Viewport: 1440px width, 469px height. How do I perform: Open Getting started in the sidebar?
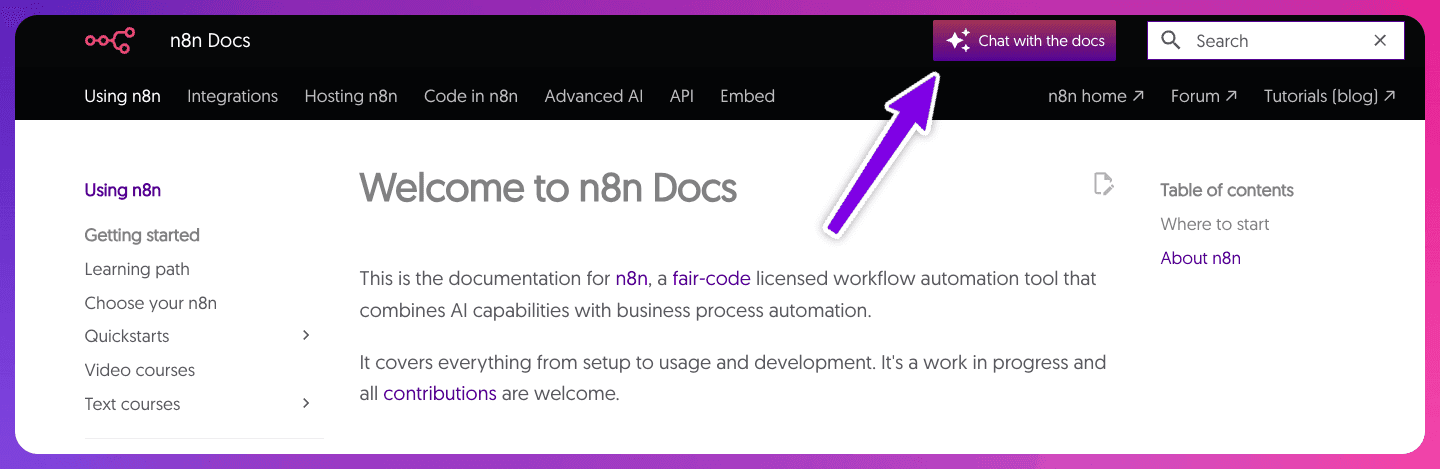[142, 235]
